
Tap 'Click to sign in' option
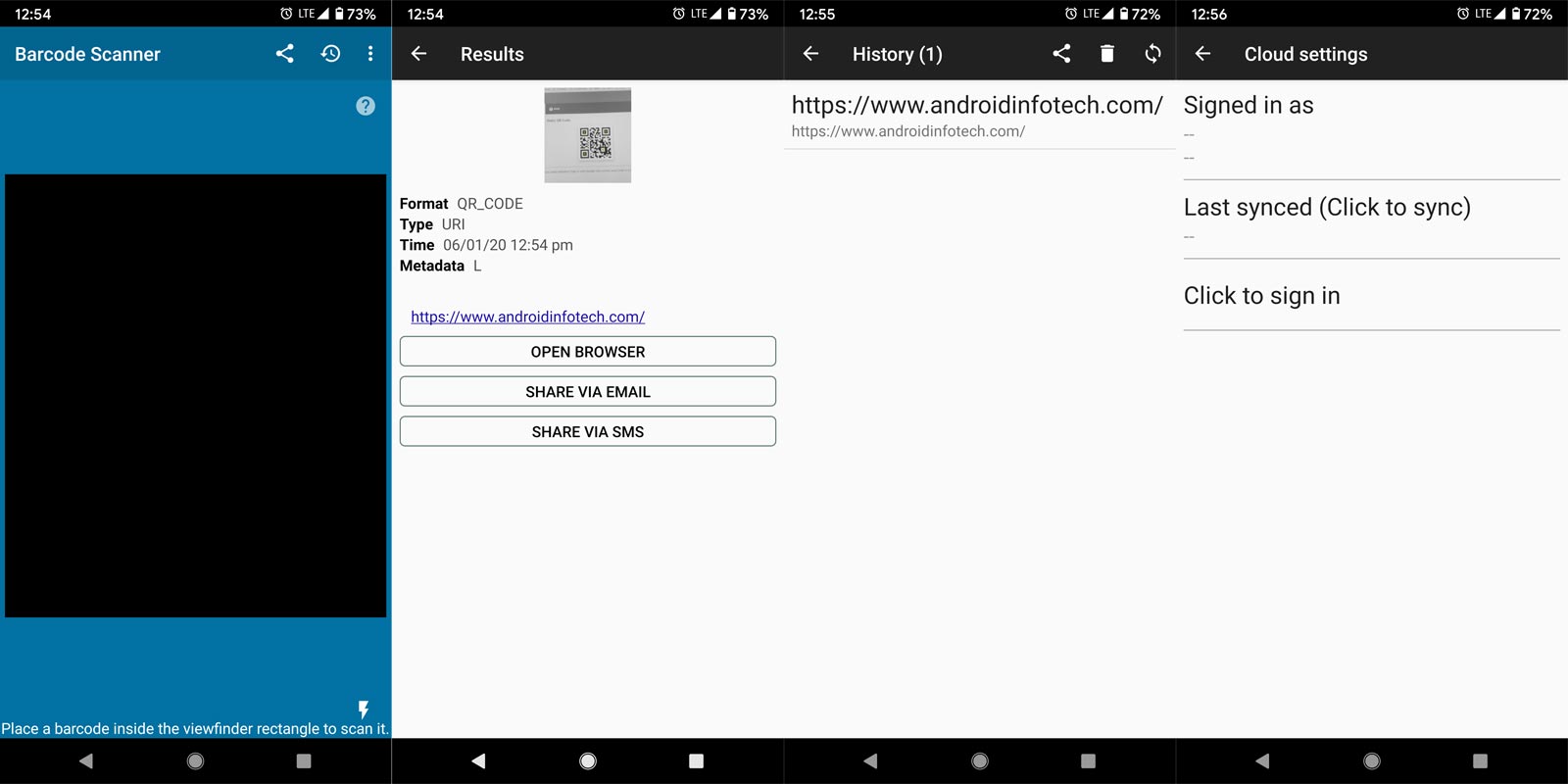tap(1372, 296)
